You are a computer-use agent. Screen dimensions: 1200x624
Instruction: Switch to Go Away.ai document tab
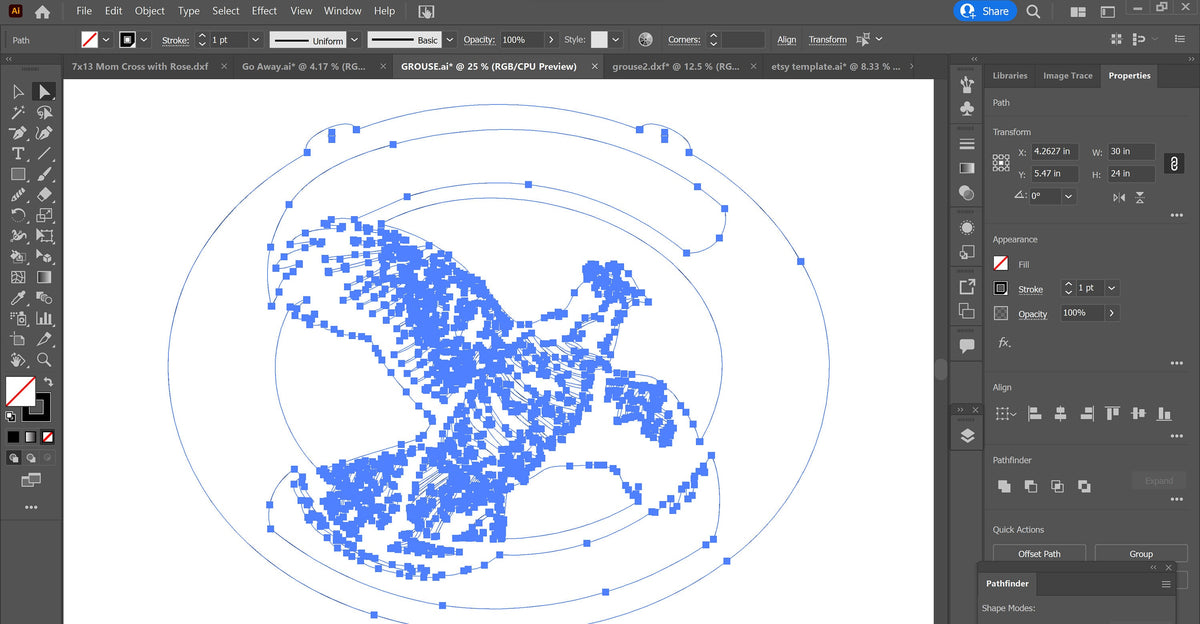pos(304,66)
